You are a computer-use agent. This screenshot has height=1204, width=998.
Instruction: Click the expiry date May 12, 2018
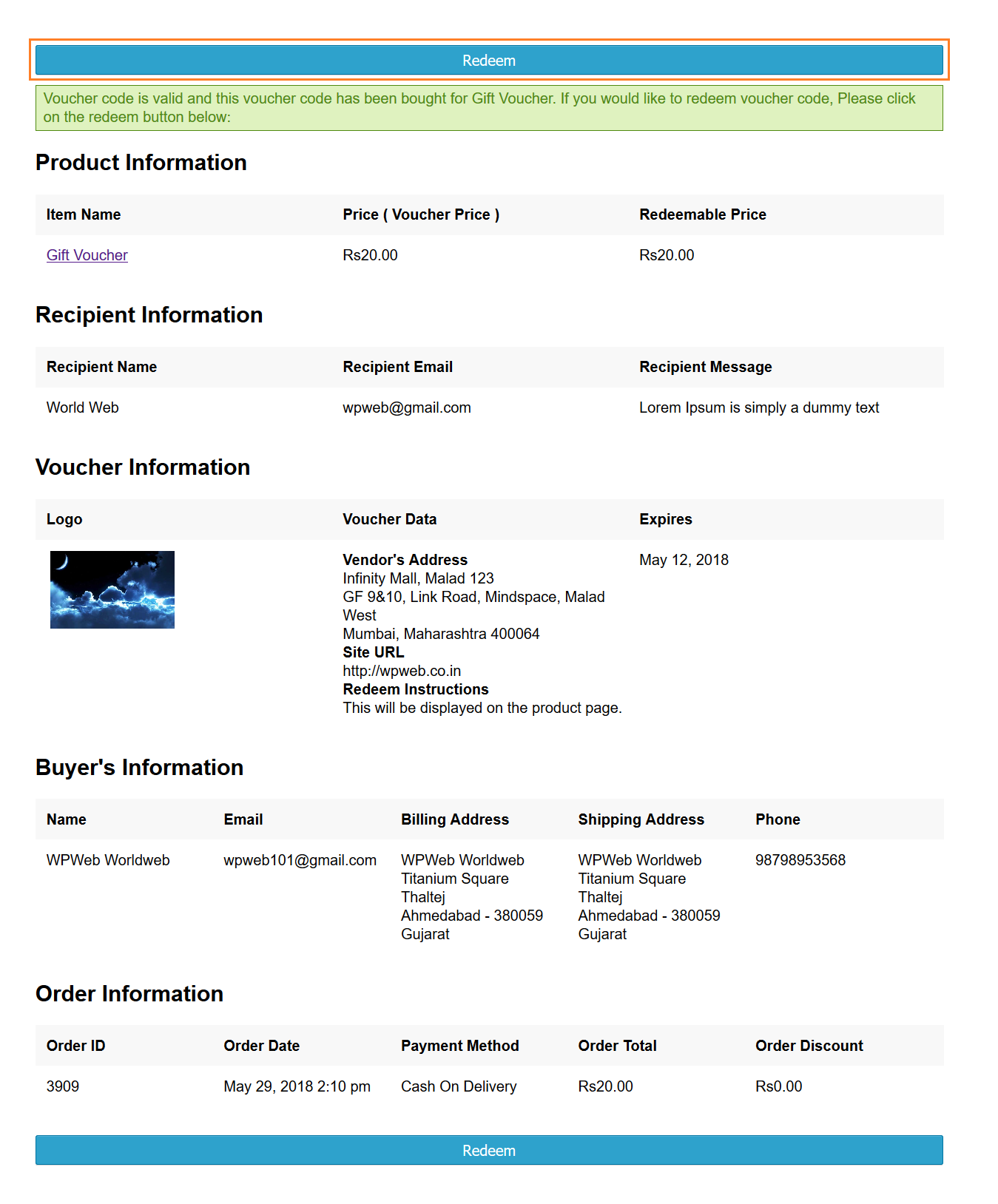click(684, 560)
